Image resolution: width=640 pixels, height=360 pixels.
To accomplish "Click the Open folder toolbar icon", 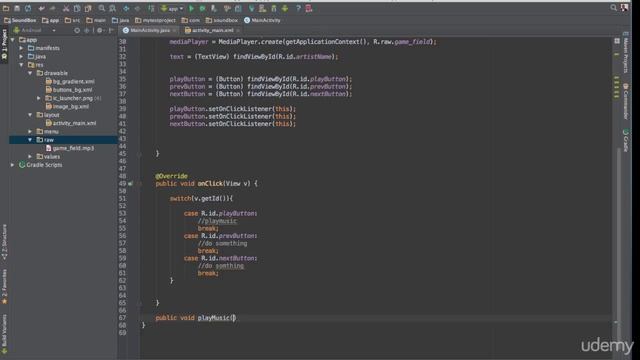I will (x=6, y=8).
